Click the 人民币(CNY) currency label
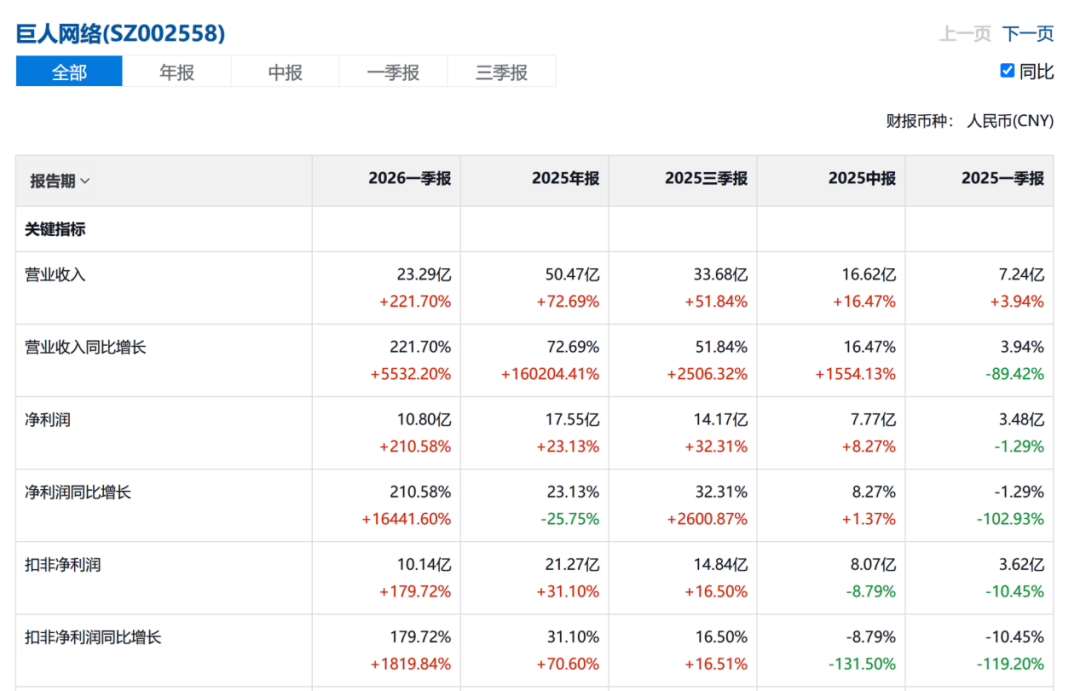 1010,121
